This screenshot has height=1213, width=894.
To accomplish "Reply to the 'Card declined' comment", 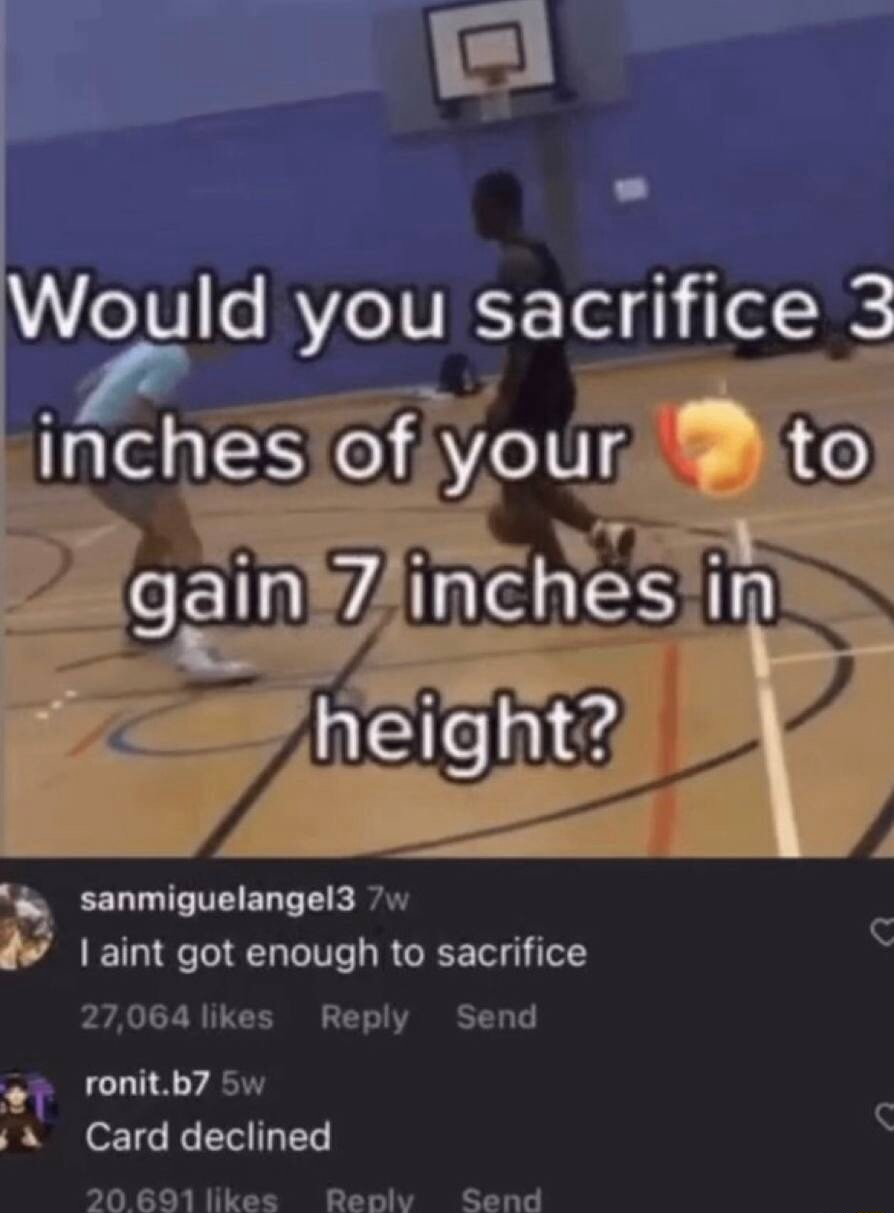I will click(x=369, y=1198).
